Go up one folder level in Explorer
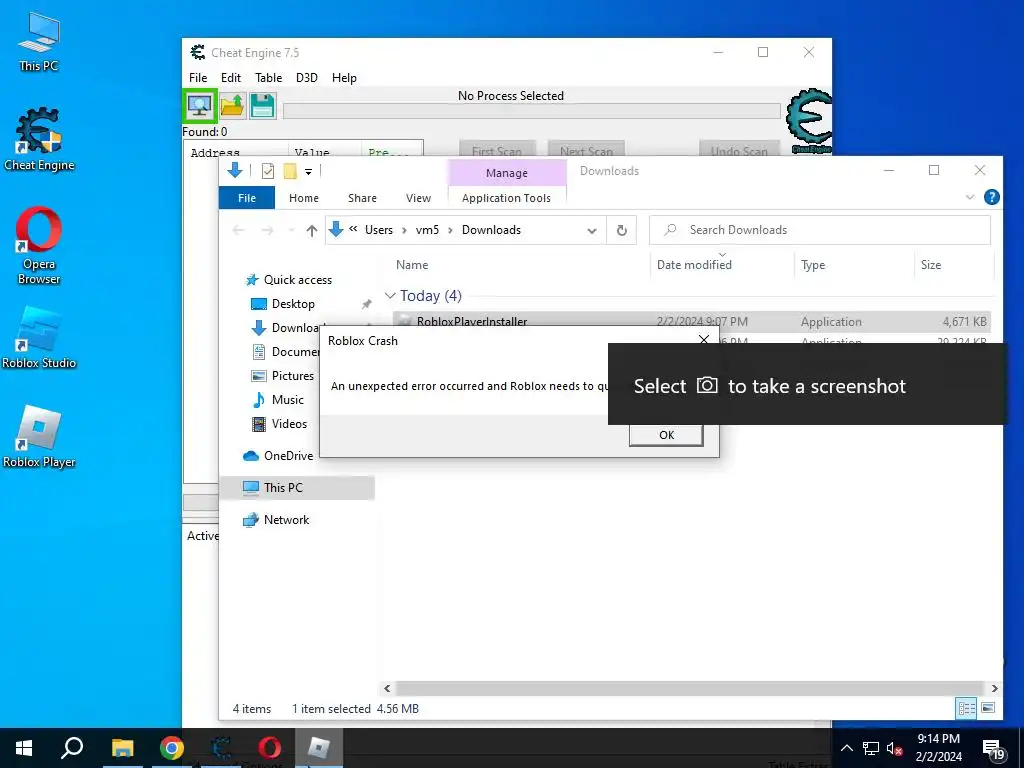This screenshot has height=768, width=1024. [312, 230]
